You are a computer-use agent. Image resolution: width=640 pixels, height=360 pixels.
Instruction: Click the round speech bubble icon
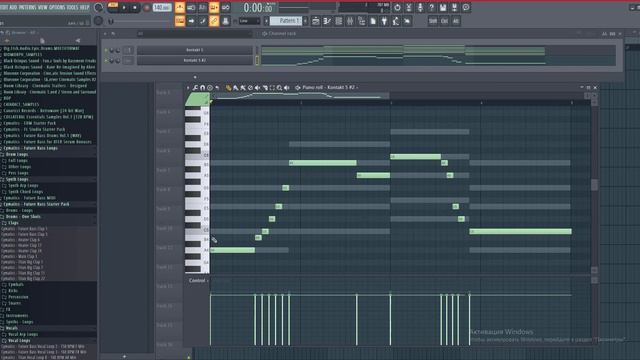click(466, 7)
